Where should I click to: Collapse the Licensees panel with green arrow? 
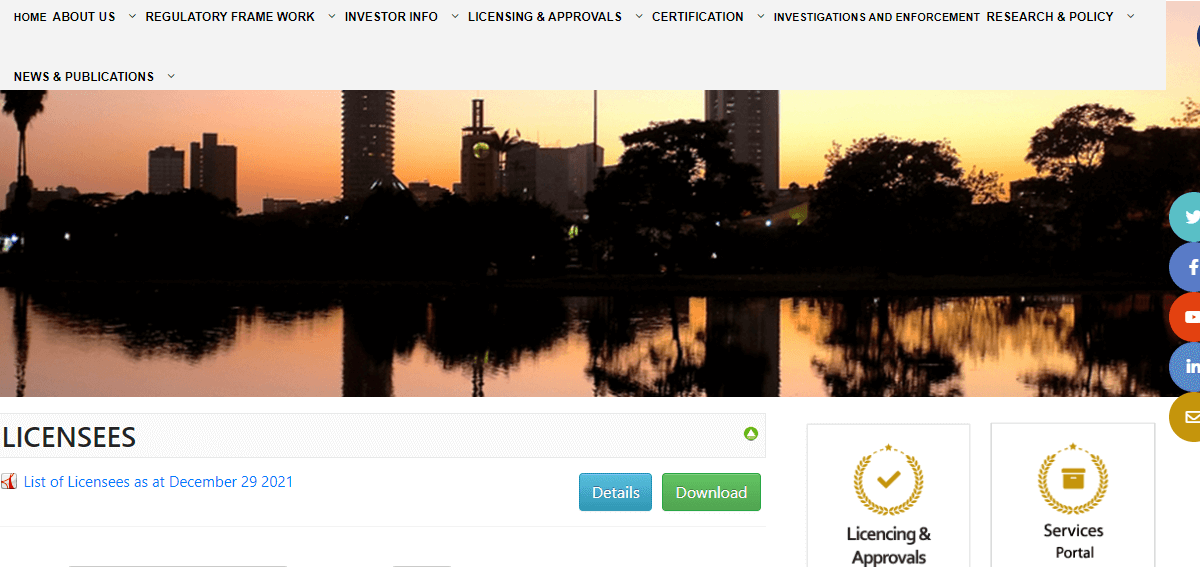click(x=751, y=434)
